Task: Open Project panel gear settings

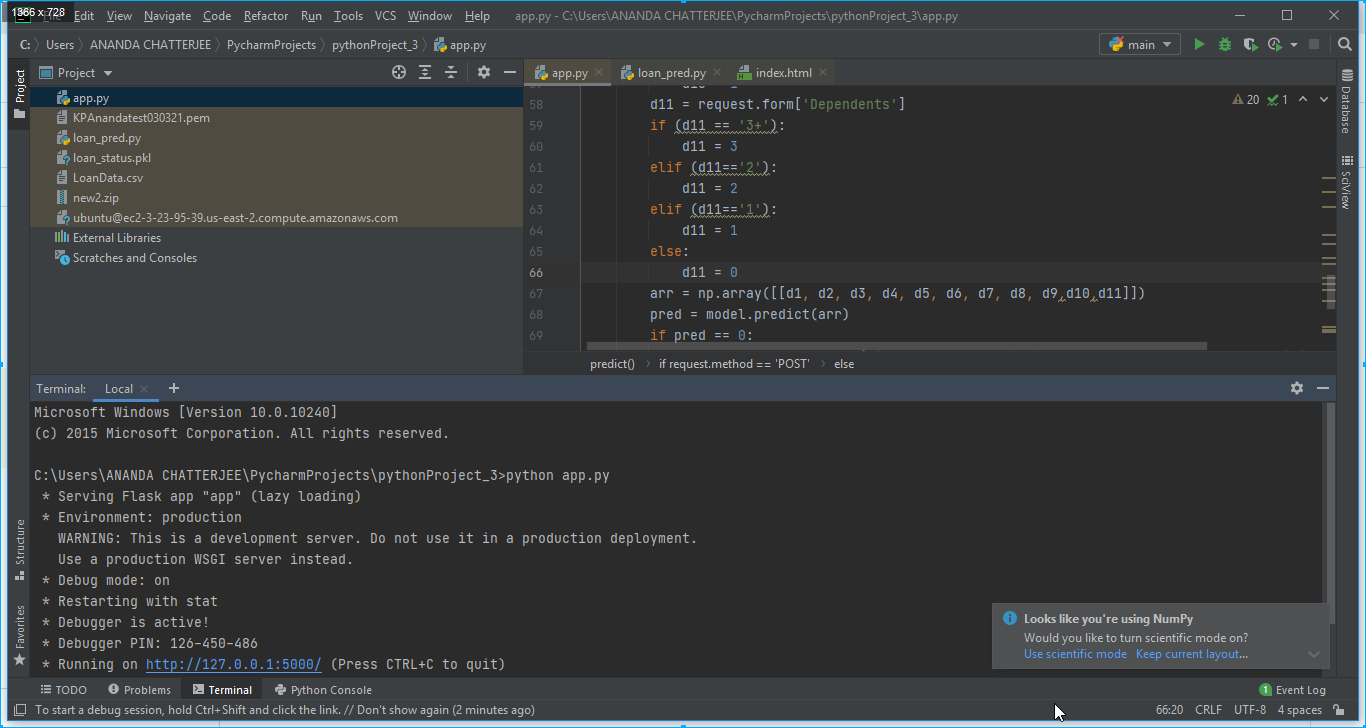Action: [484, 72]
